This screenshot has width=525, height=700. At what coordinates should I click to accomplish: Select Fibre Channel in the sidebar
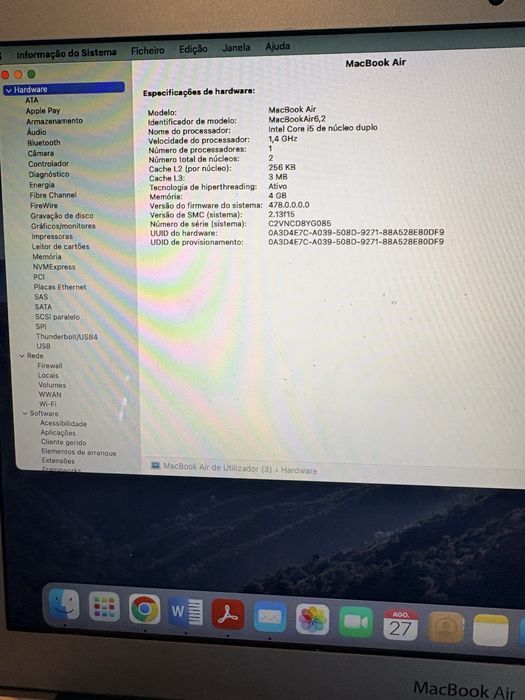point(53,195)
